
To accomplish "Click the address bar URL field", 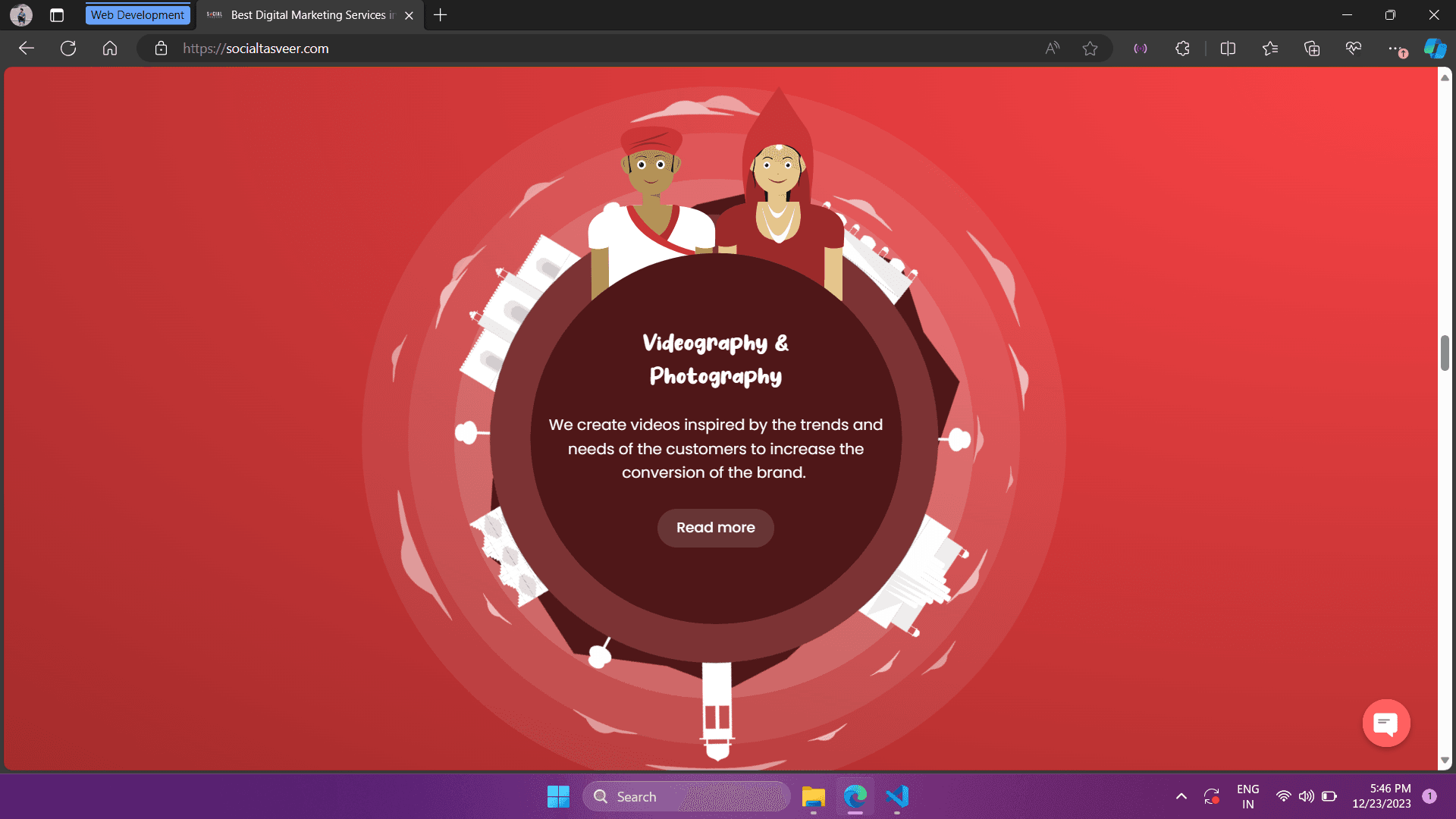I will coord(531,49).
